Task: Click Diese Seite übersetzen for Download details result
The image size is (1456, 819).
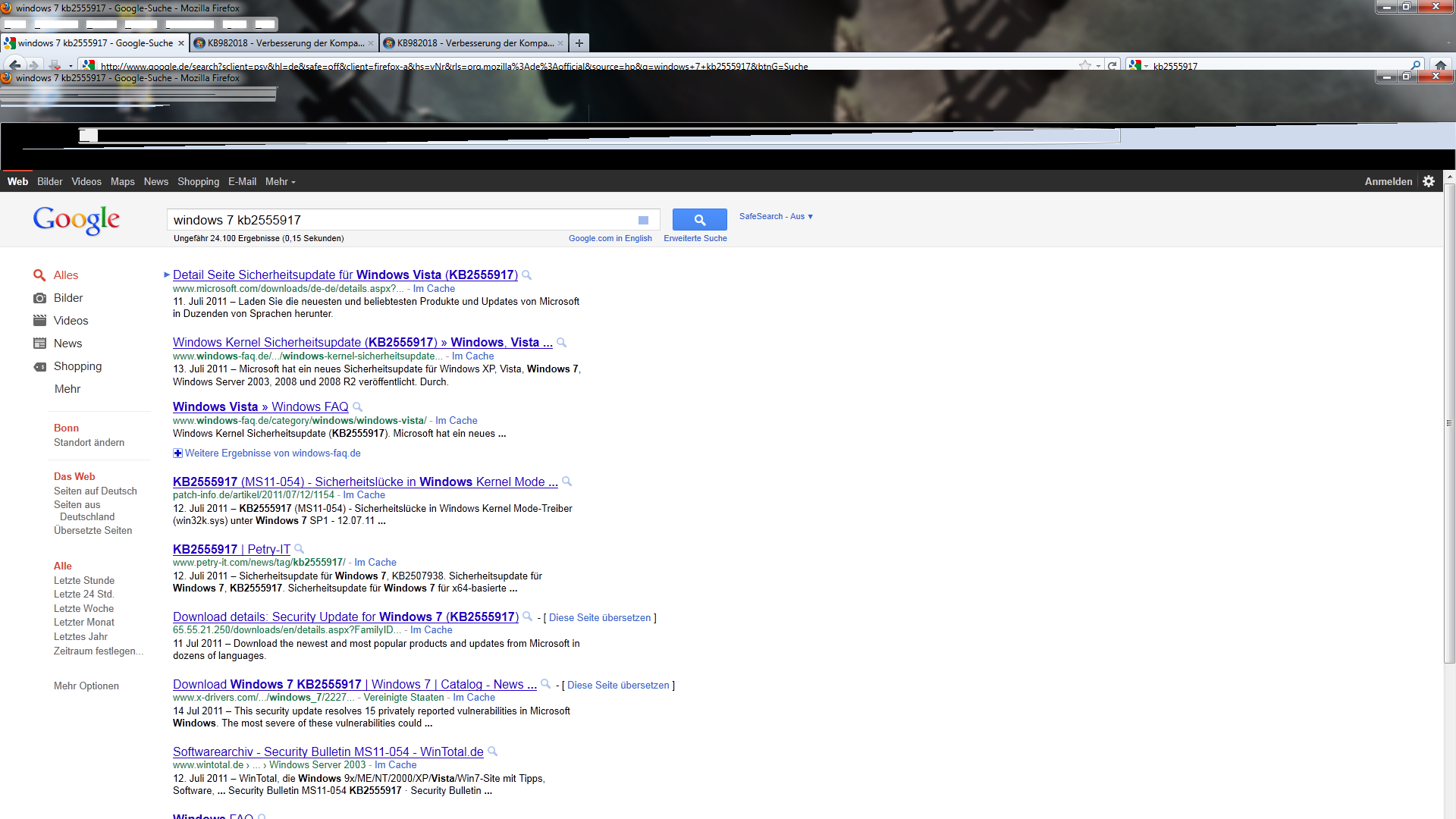Action: coord(600,618)
